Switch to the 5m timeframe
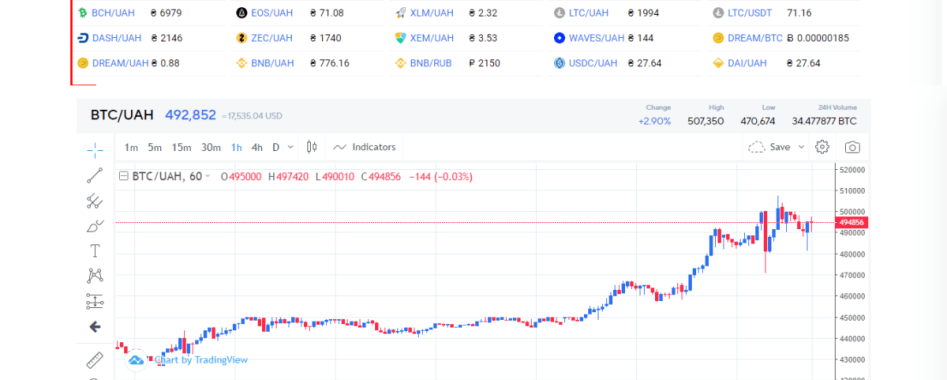 [x=155, y=147]
